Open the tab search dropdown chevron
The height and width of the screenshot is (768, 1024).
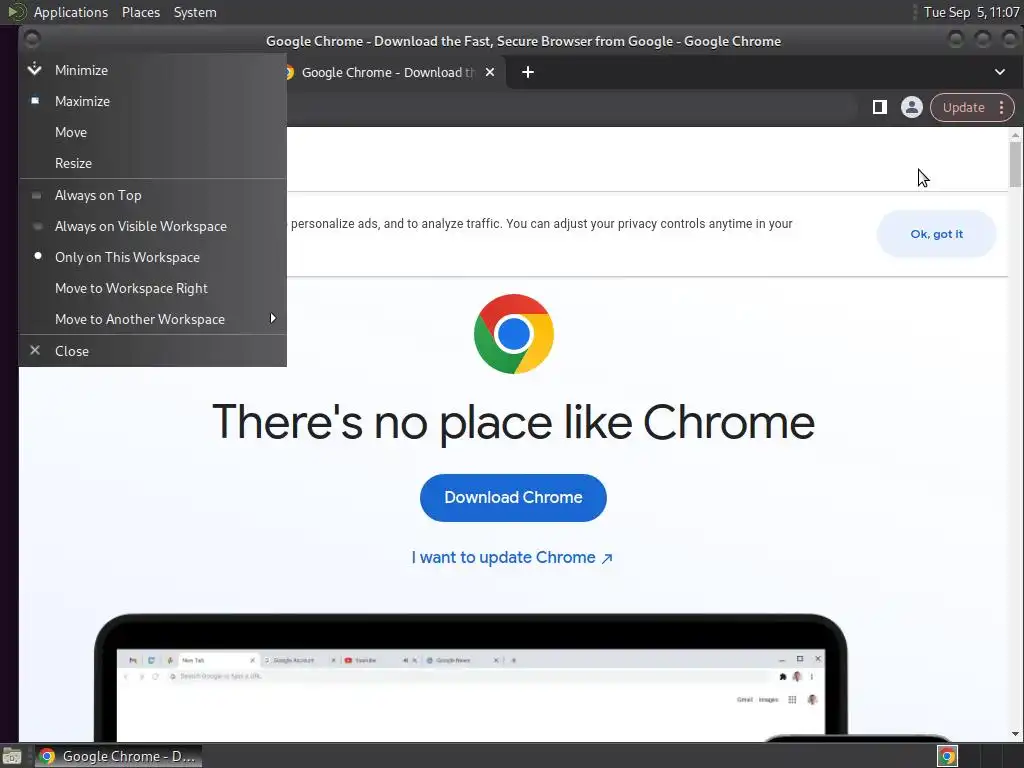(1000, 72)
